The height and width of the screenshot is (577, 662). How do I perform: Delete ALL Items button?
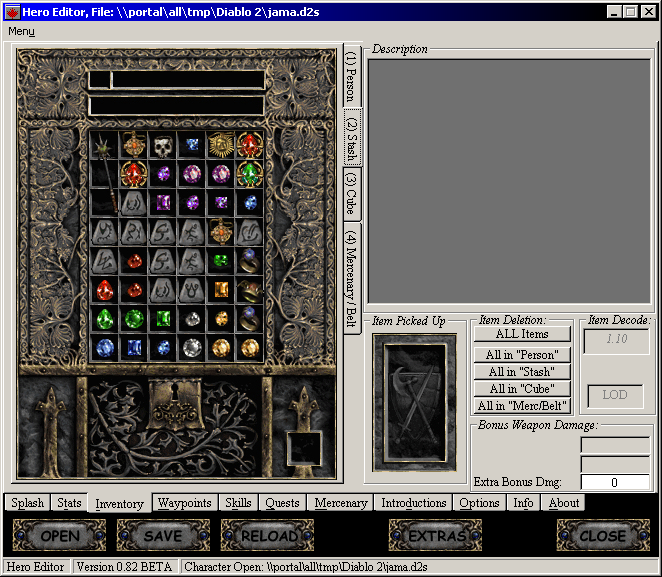click(x=522, y=334)
